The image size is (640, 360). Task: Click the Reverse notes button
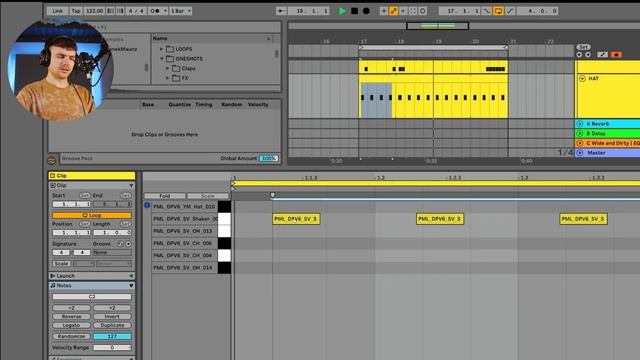coord(71,317)
